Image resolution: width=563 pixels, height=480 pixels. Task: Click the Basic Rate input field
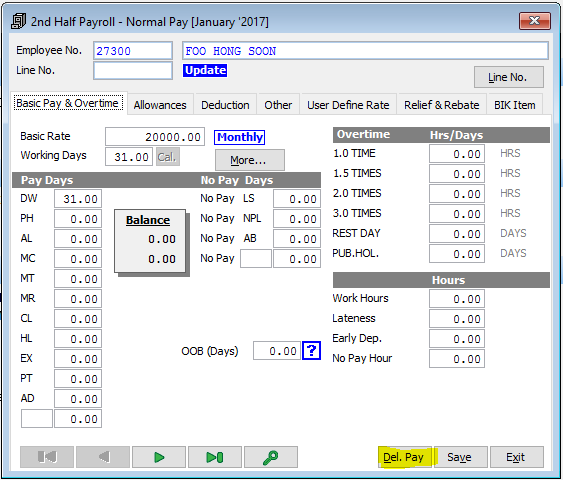(155, 137)
